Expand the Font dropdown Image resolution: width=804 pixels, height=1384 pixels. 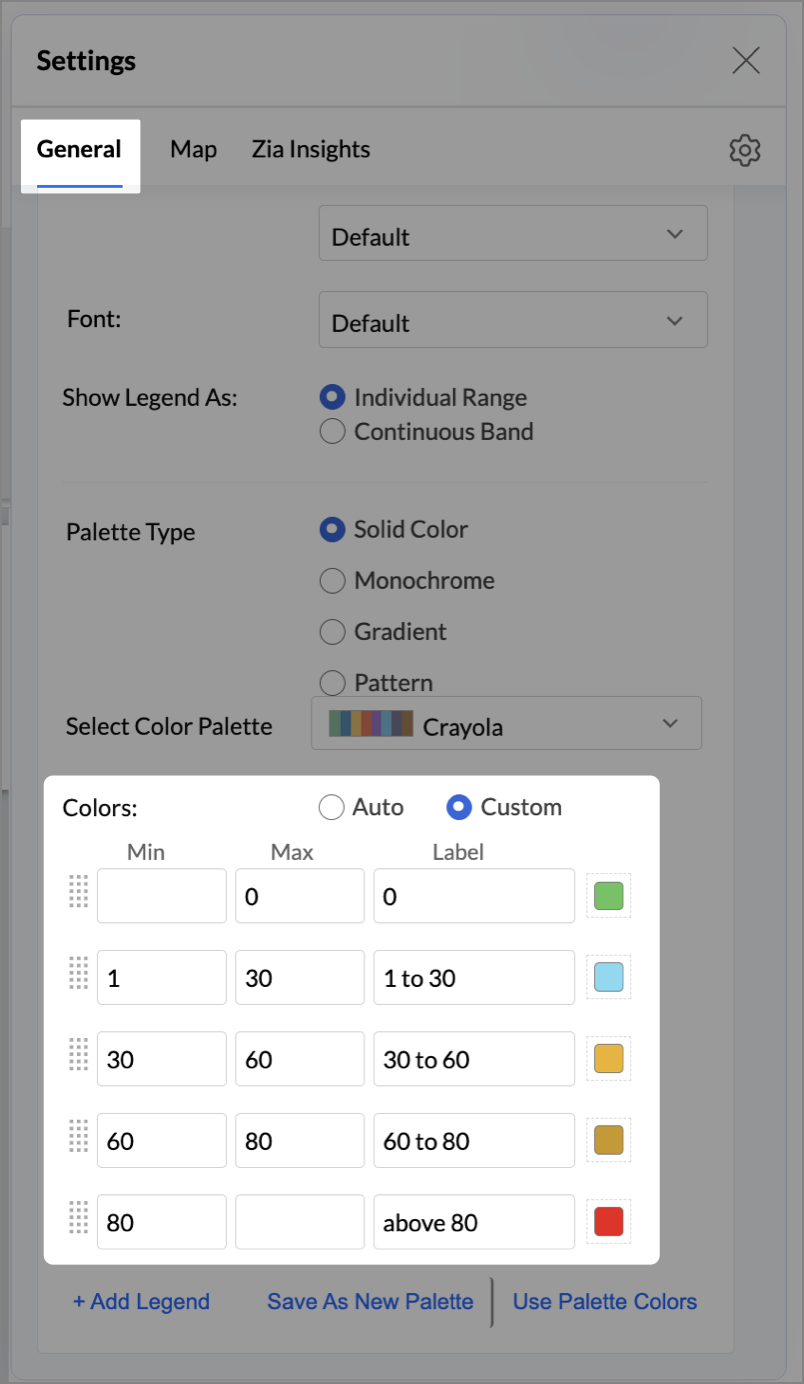pos(512,320)
